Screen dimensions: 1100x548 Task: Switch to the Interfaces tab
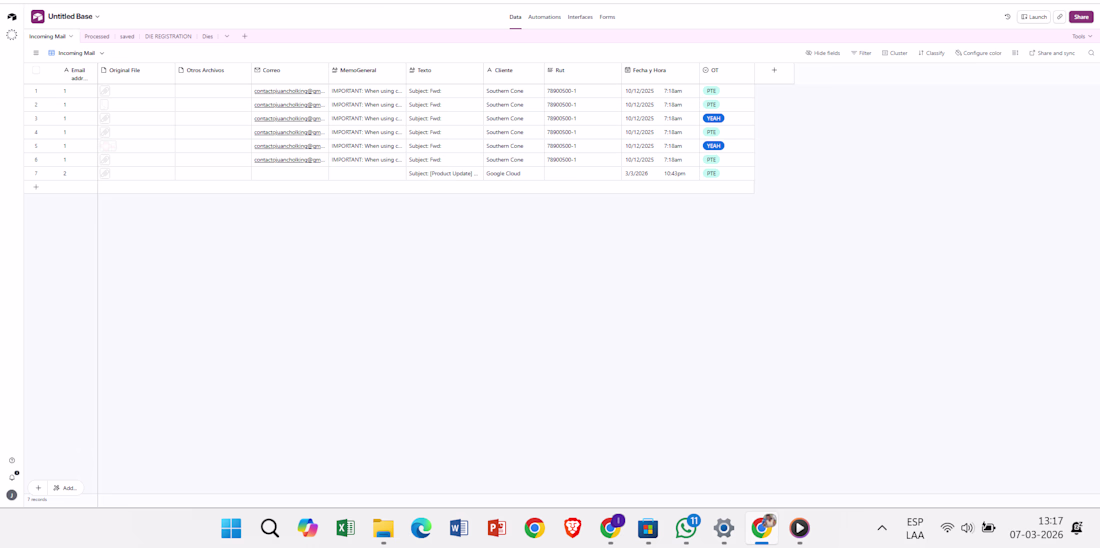point(580,17)
